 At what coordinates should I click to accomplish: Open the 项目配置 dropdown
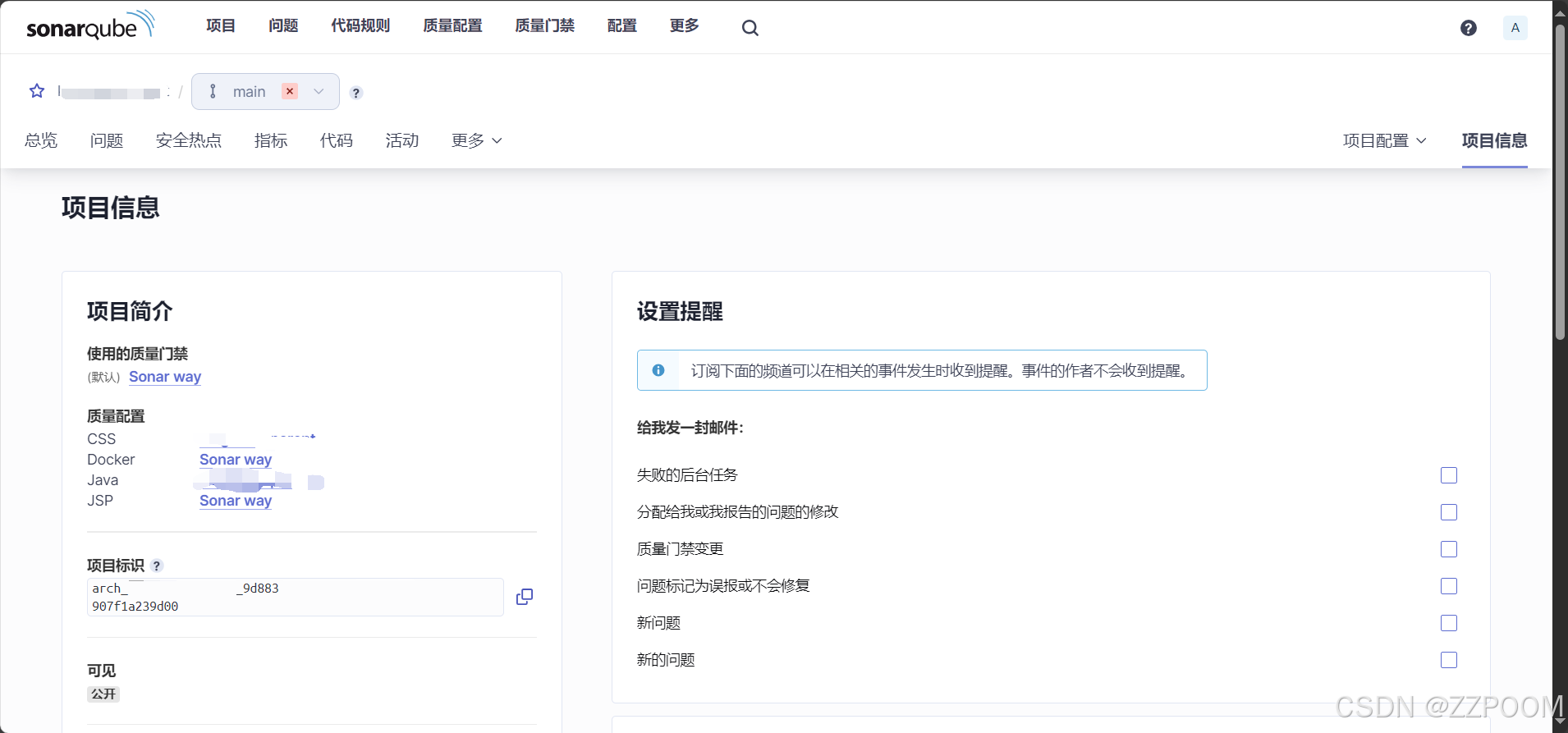1384,141
